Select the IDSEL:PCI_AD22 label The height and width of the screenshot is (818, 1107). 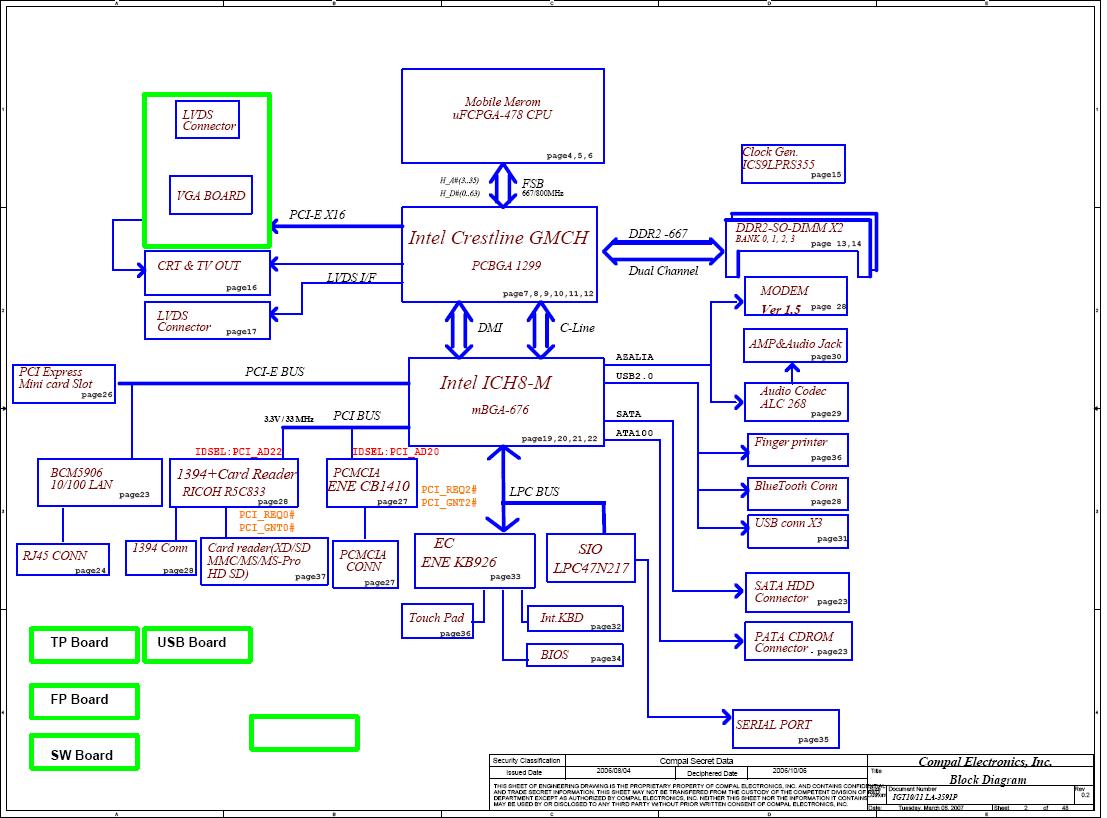239,452
